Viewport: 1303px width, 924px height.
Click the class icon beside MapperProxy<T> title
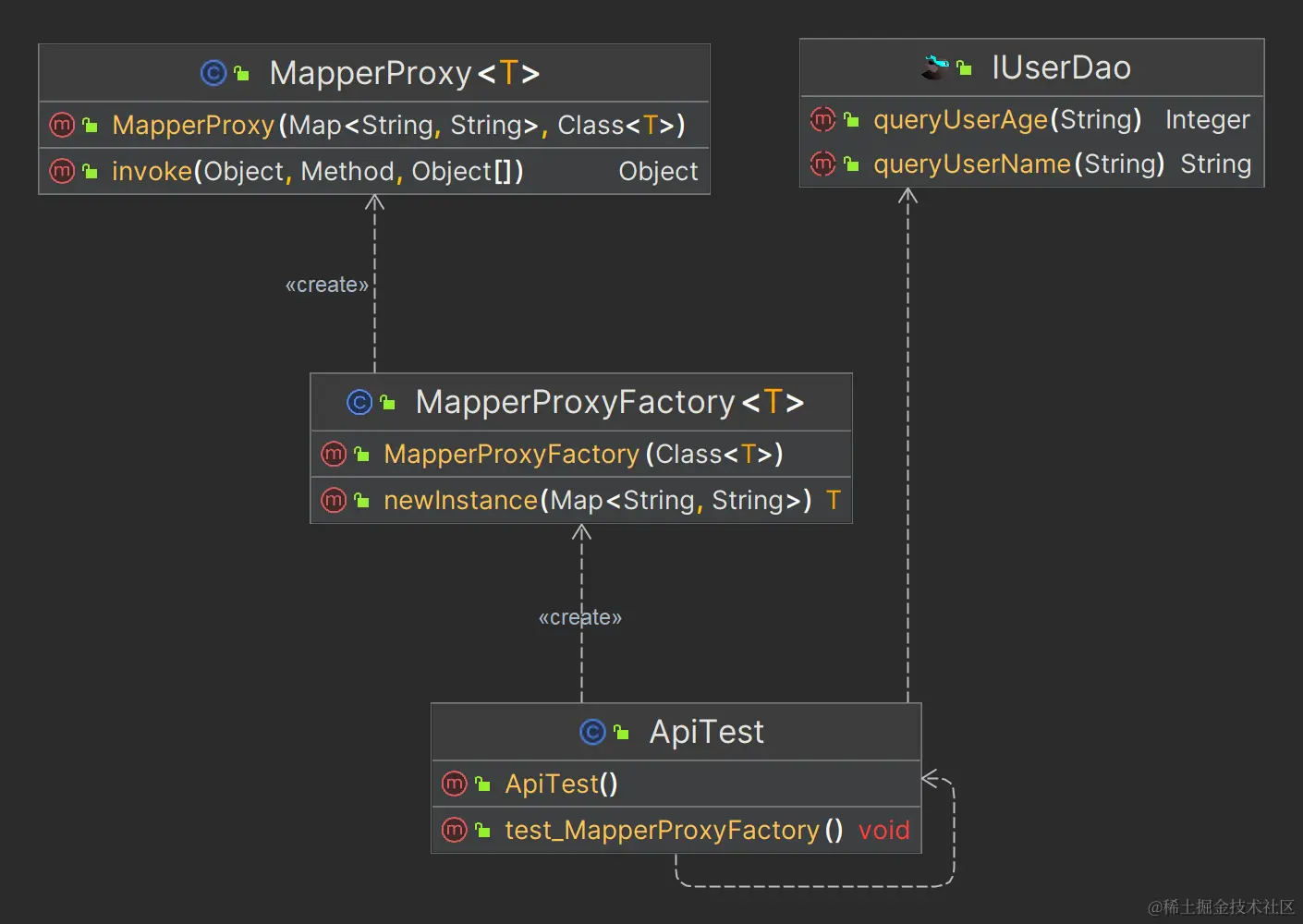coord(213,73)
